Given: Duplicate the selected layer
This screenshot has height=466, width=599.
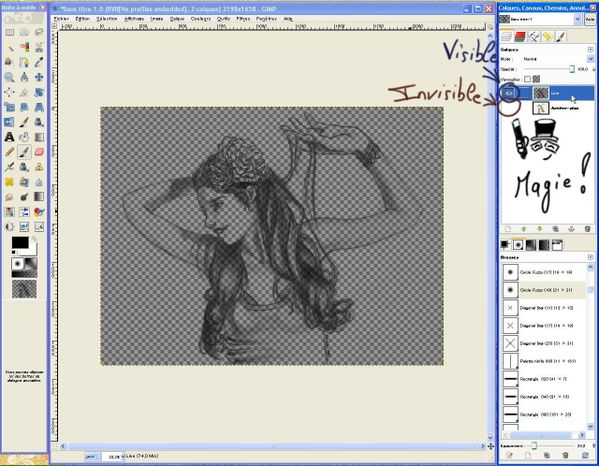Looking at the screenshot, I should 555,229.
